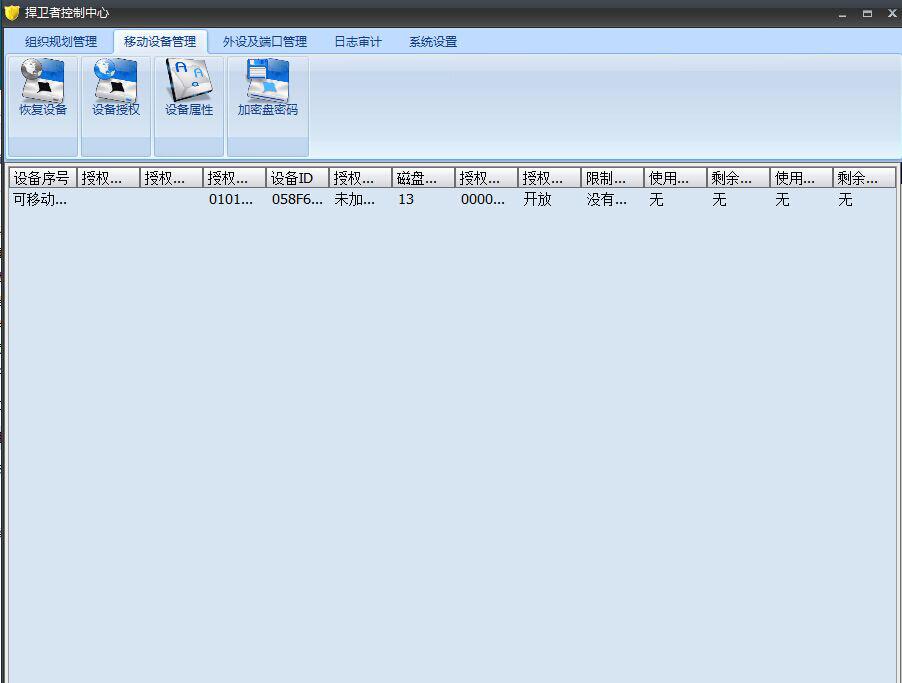The image size is (902, 683).
Task: Switch to the 组织规划管理 tab
Action: point(61,42)
